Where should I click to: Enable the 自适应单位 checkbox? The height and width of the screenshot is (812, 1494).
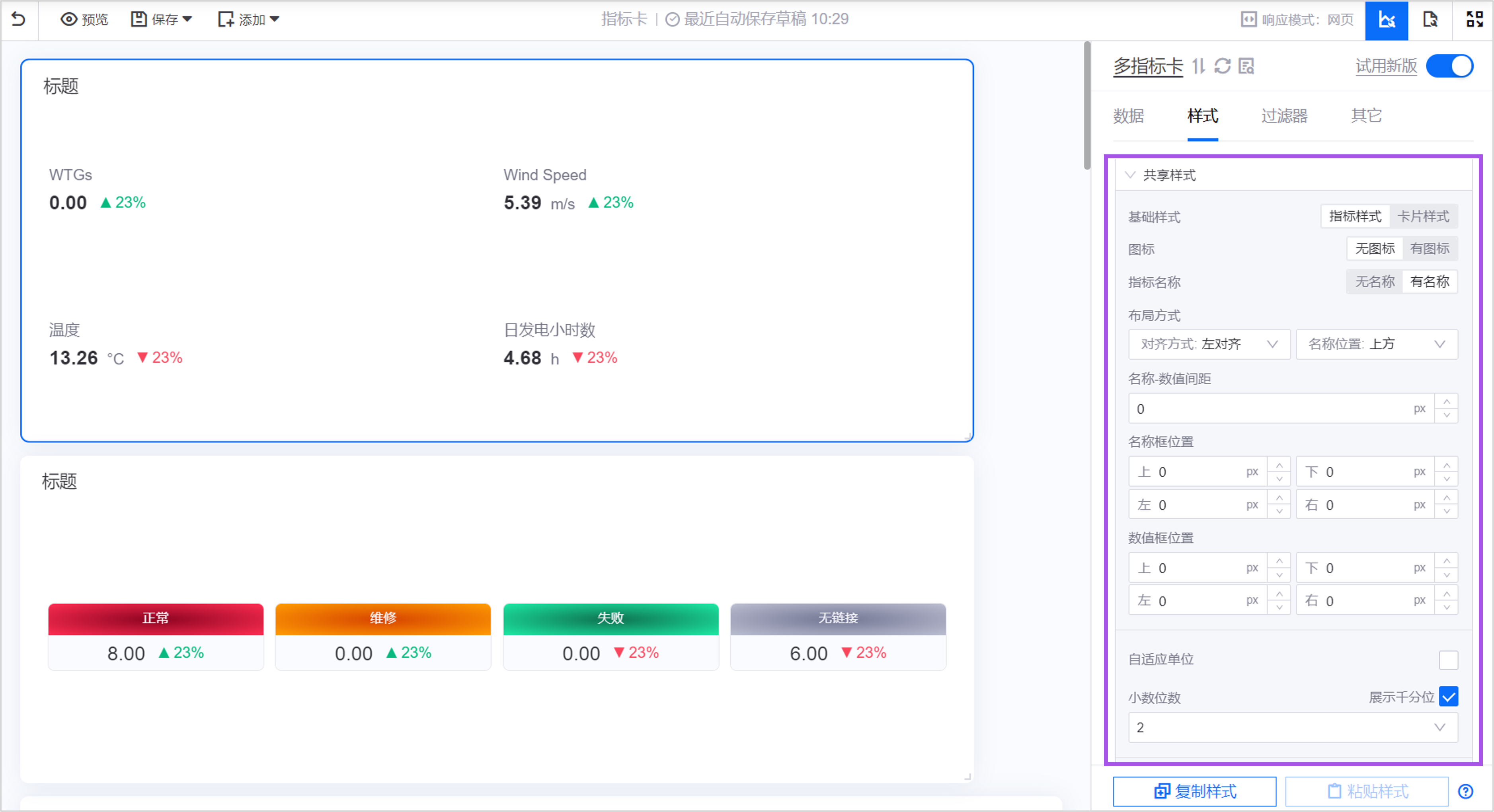coord(1448,660)
